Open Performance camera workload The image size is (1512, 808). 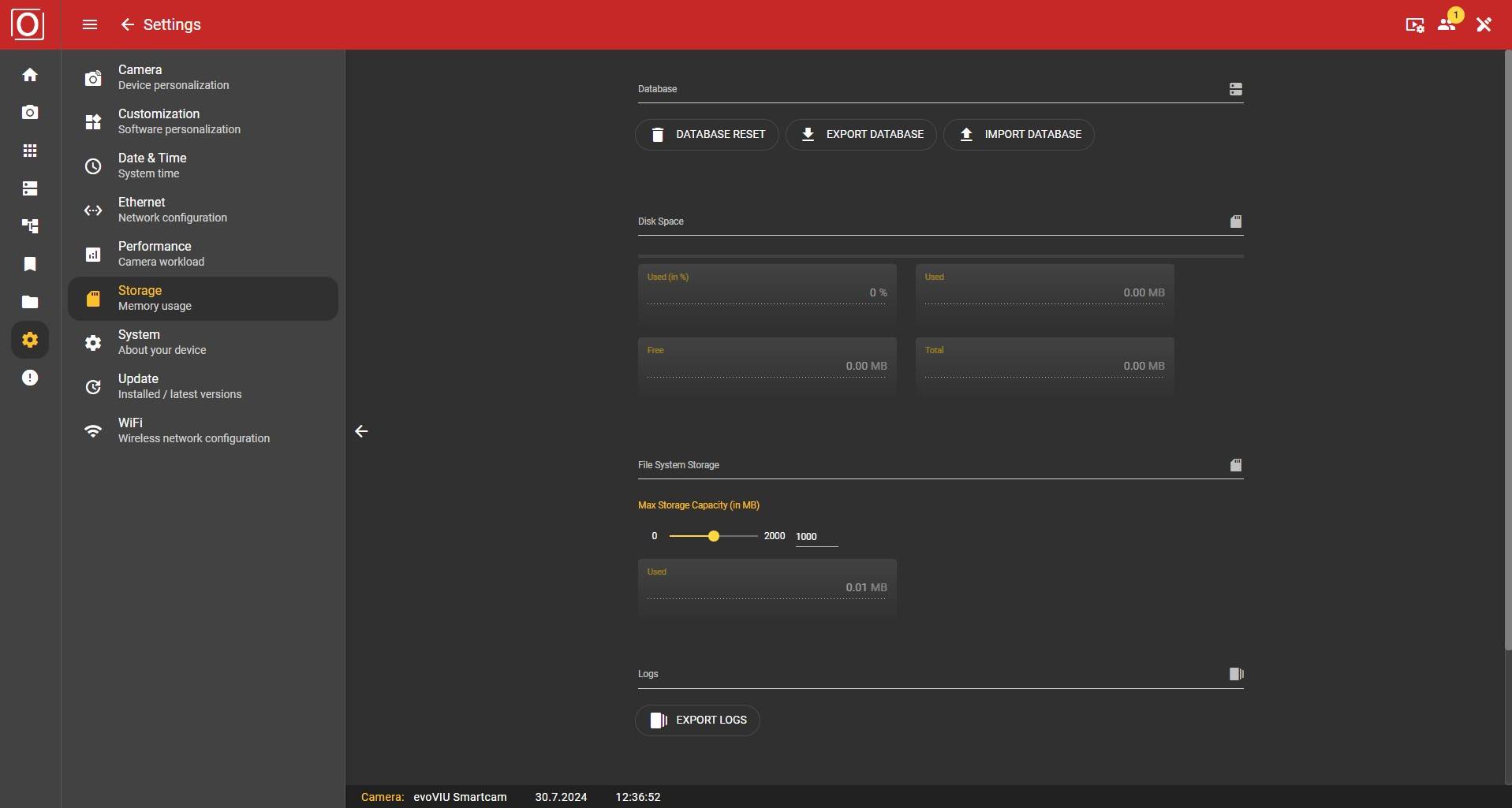coord(203,254)
